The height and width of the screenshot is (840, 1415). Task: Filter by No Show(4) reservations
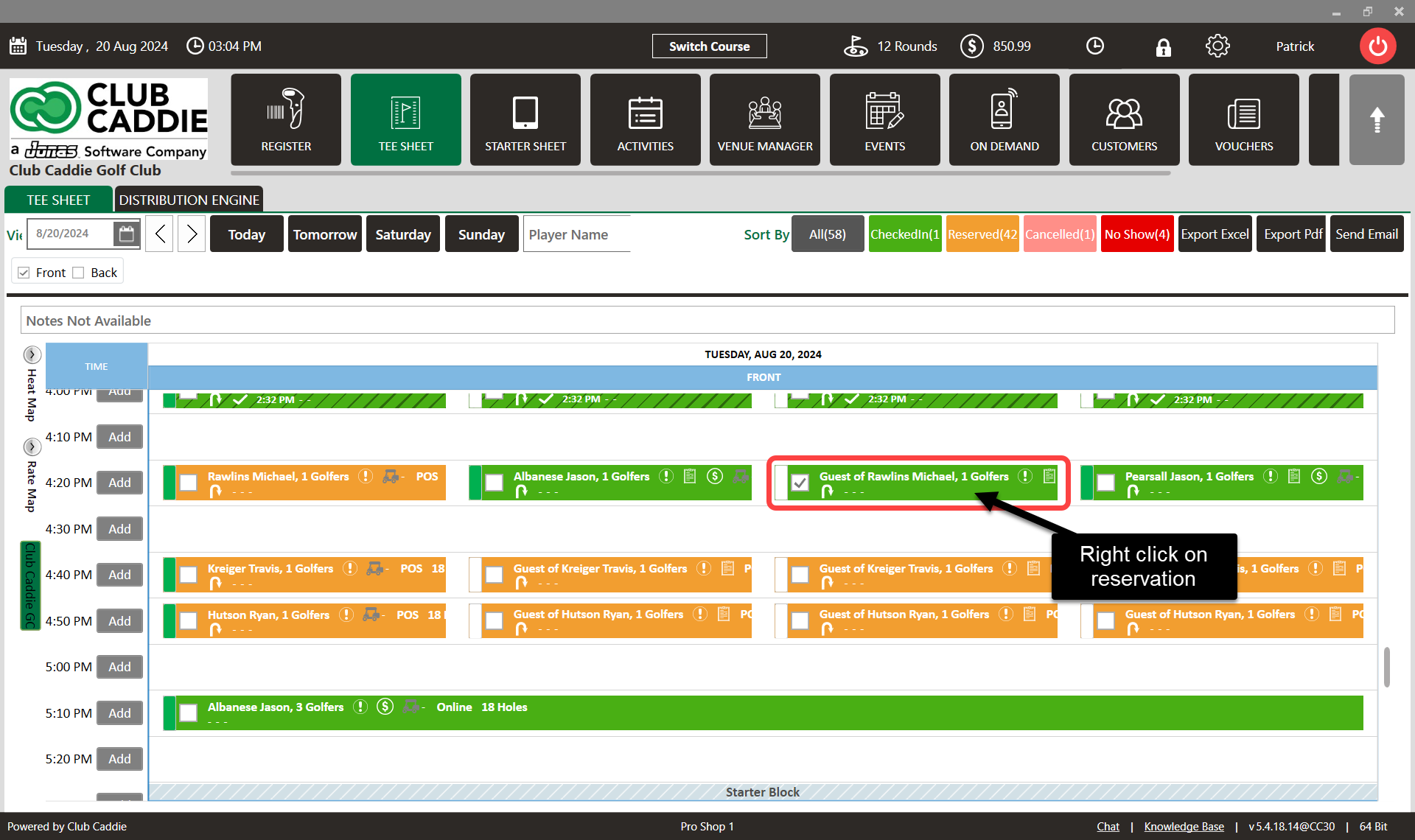coord(1136,234)
